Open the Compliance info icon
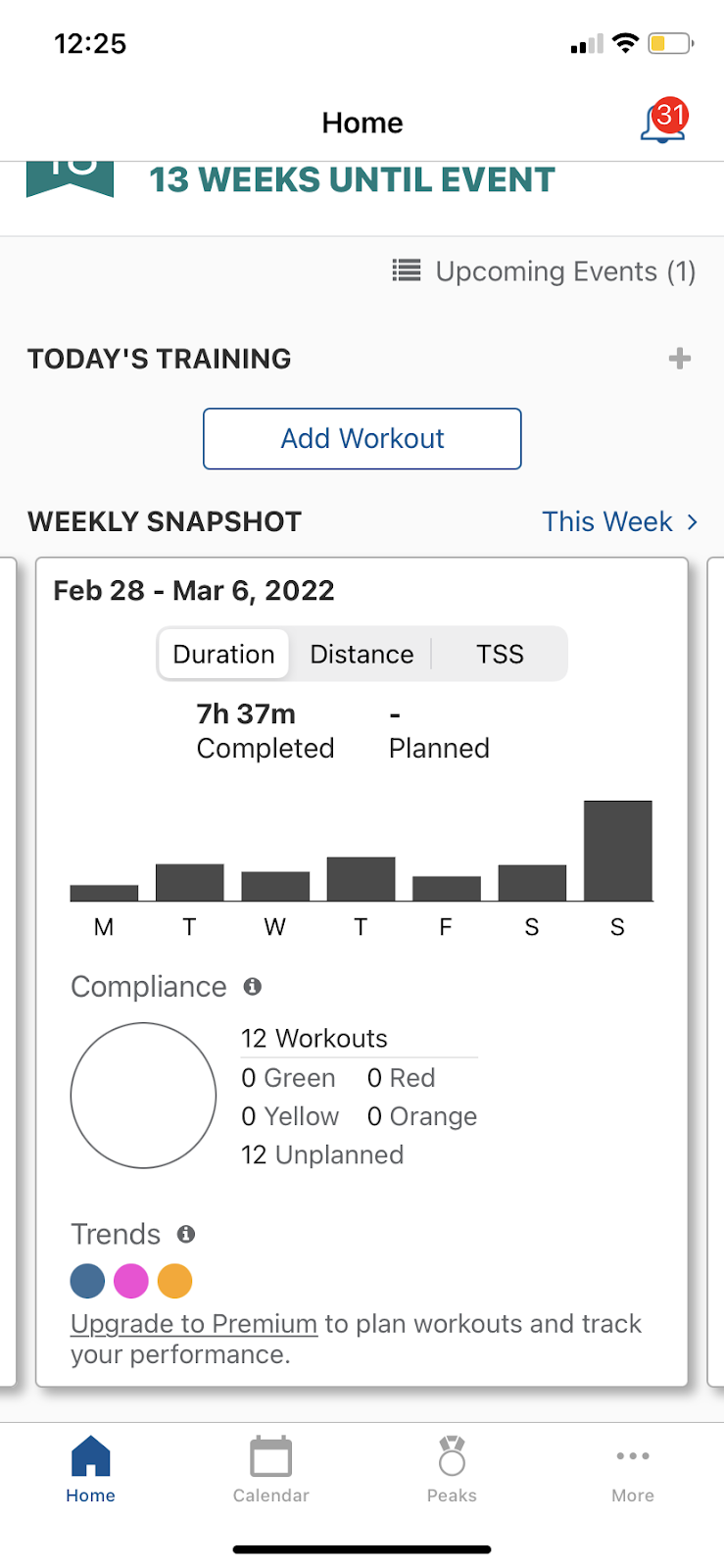724x1568 pixels. (253, 987)
